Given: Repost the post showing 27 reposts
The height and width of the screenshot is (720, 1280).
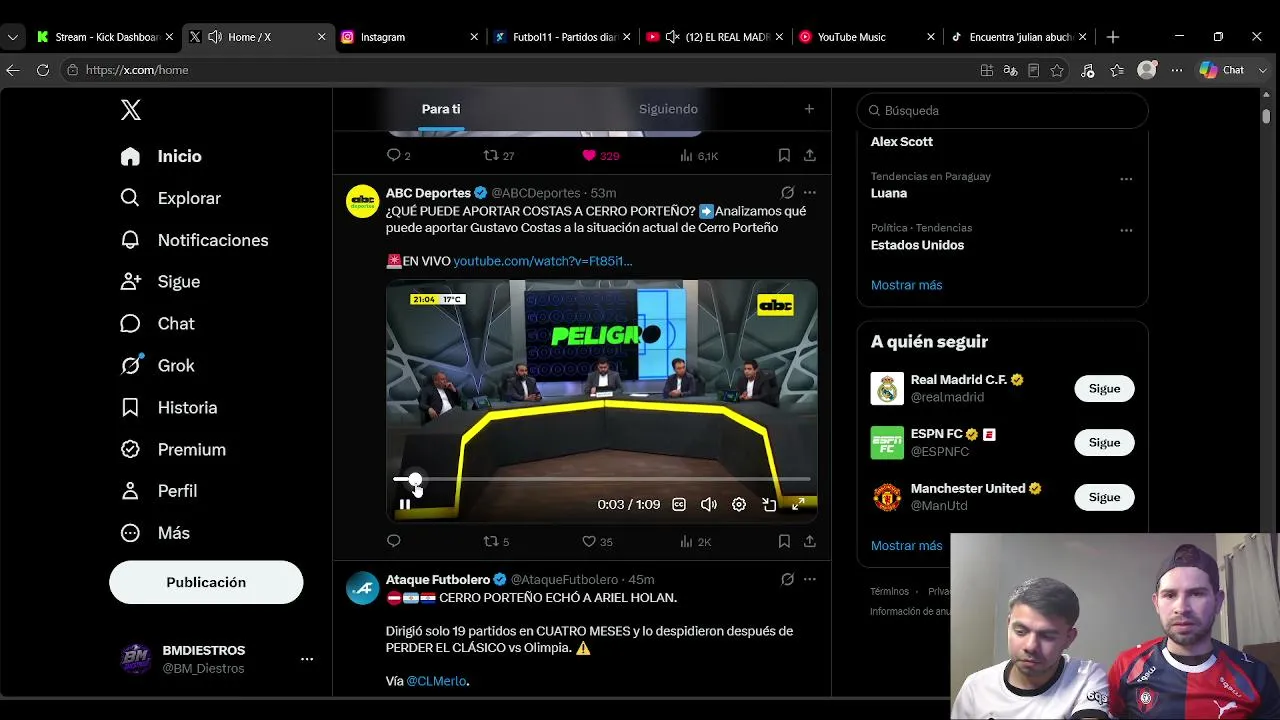Looking at the screenshot, I should point(499,155).
